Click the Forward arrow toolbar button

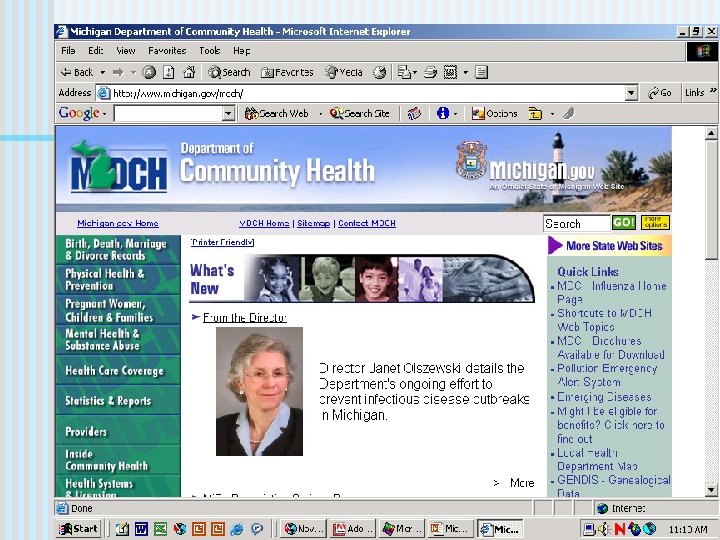coord(118,72)
